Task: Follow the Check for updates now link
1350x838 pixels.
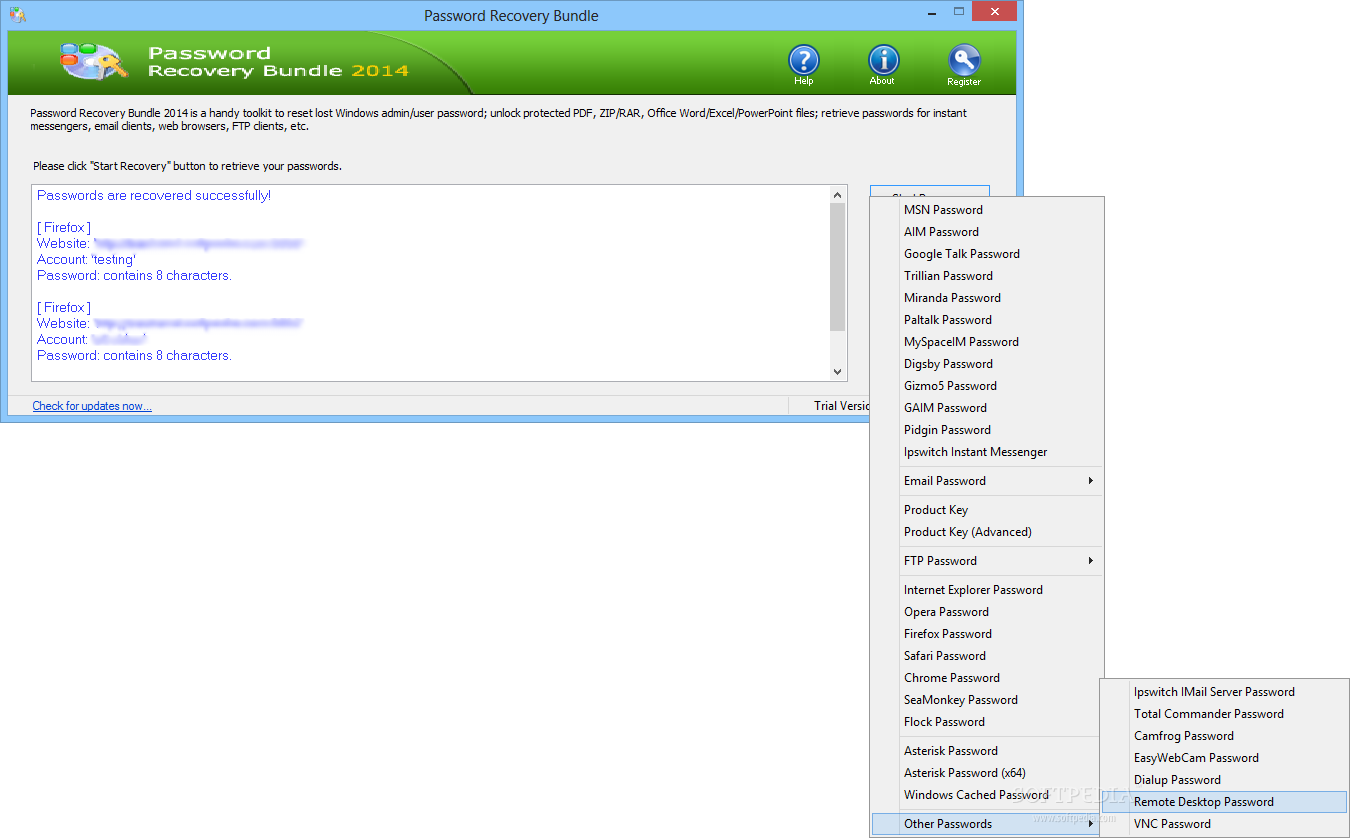Action: coord(92,406)
